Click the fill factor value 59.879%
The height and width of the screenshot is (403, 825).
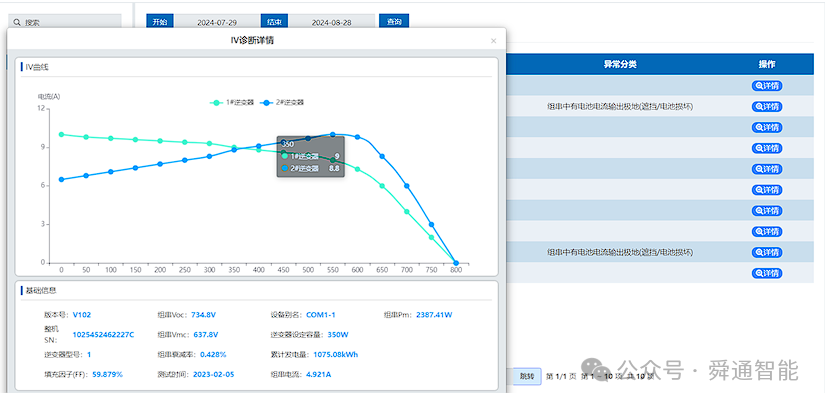tap(107, 374)
